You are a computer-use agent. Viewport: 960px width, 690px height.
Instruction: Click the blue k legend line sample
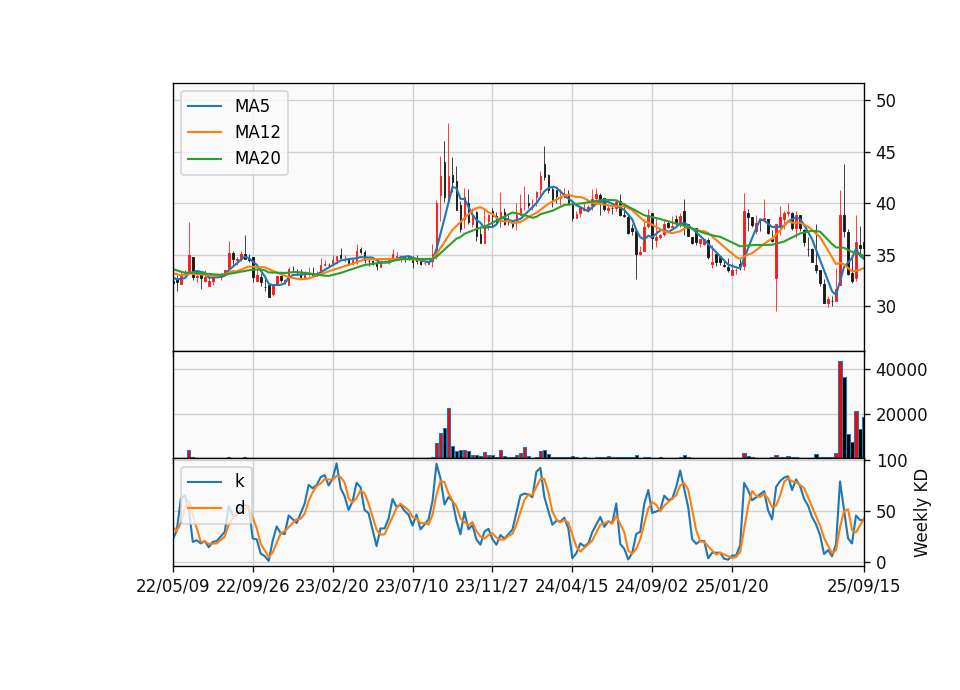[x=204, y=482]
